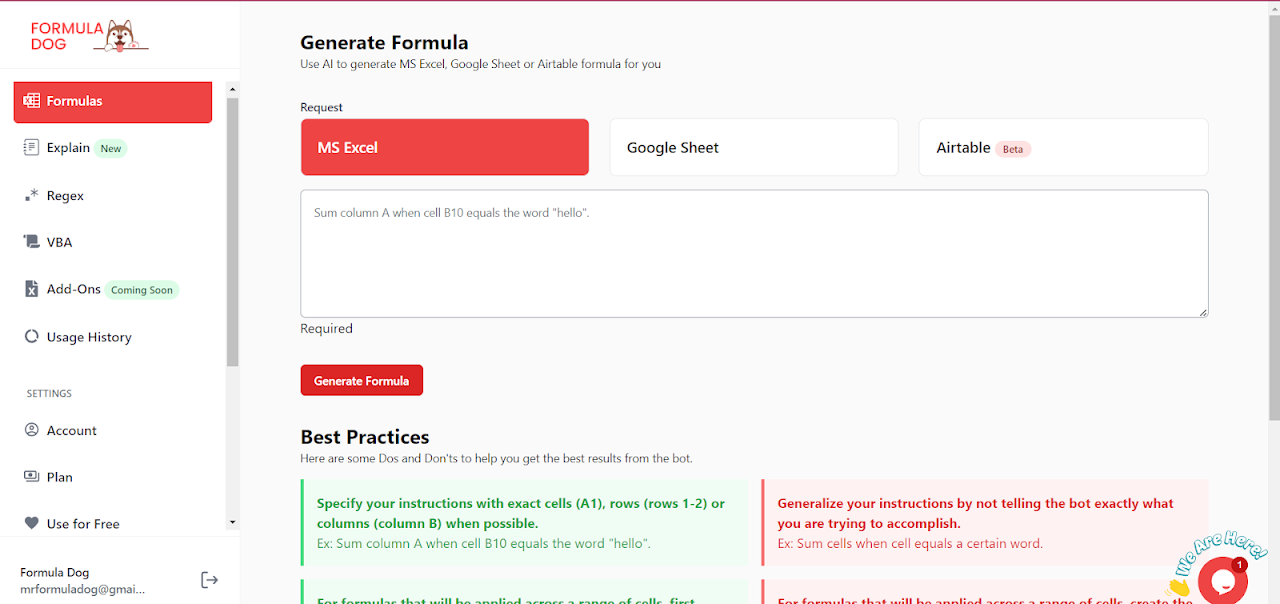Click the Coming Soon badge
1280x604 pixels.
pyautogui.click(x=142, y=290)
